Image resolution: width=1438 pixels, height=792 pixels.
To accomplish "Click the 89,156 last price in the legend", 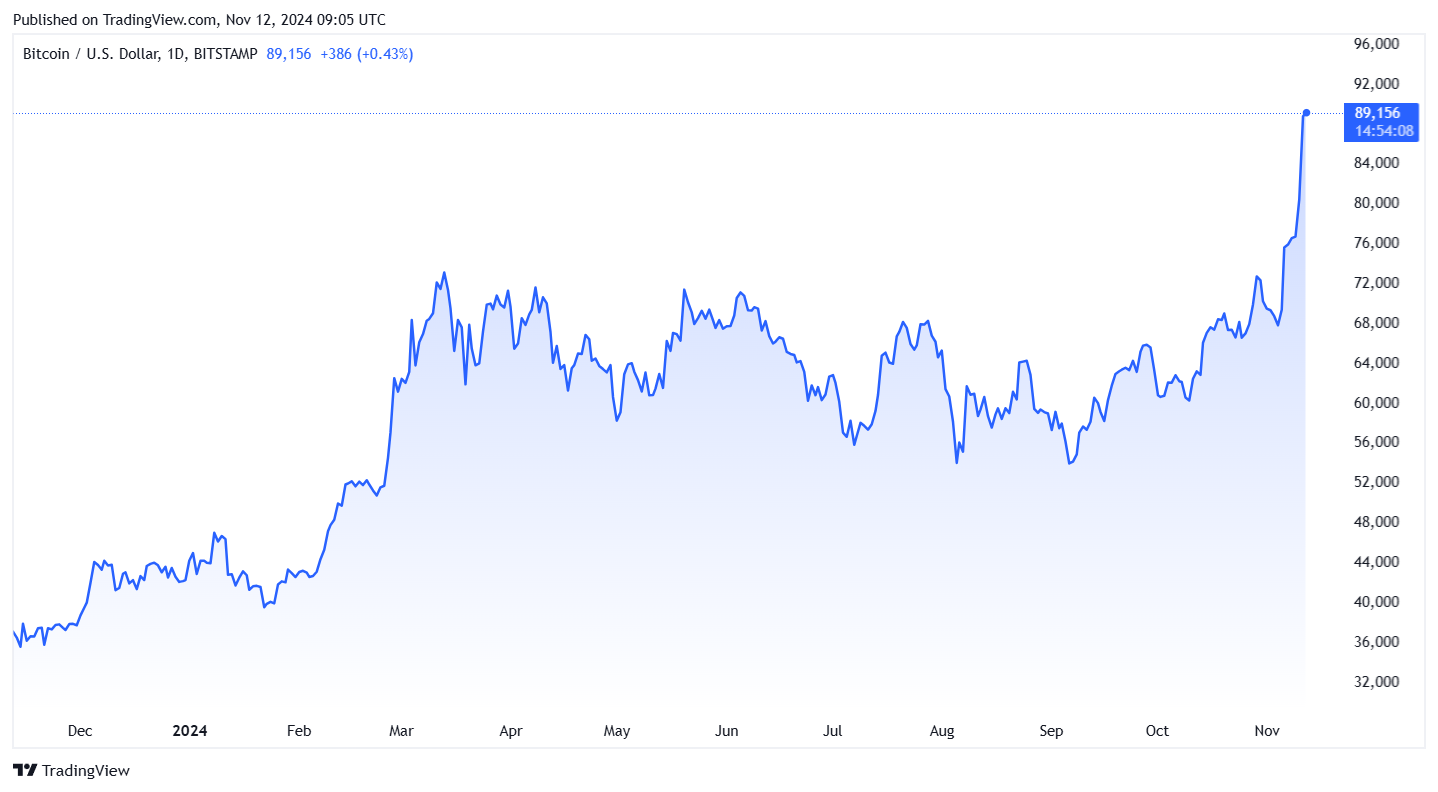I will pyautogui.click(x=289, y=54).
